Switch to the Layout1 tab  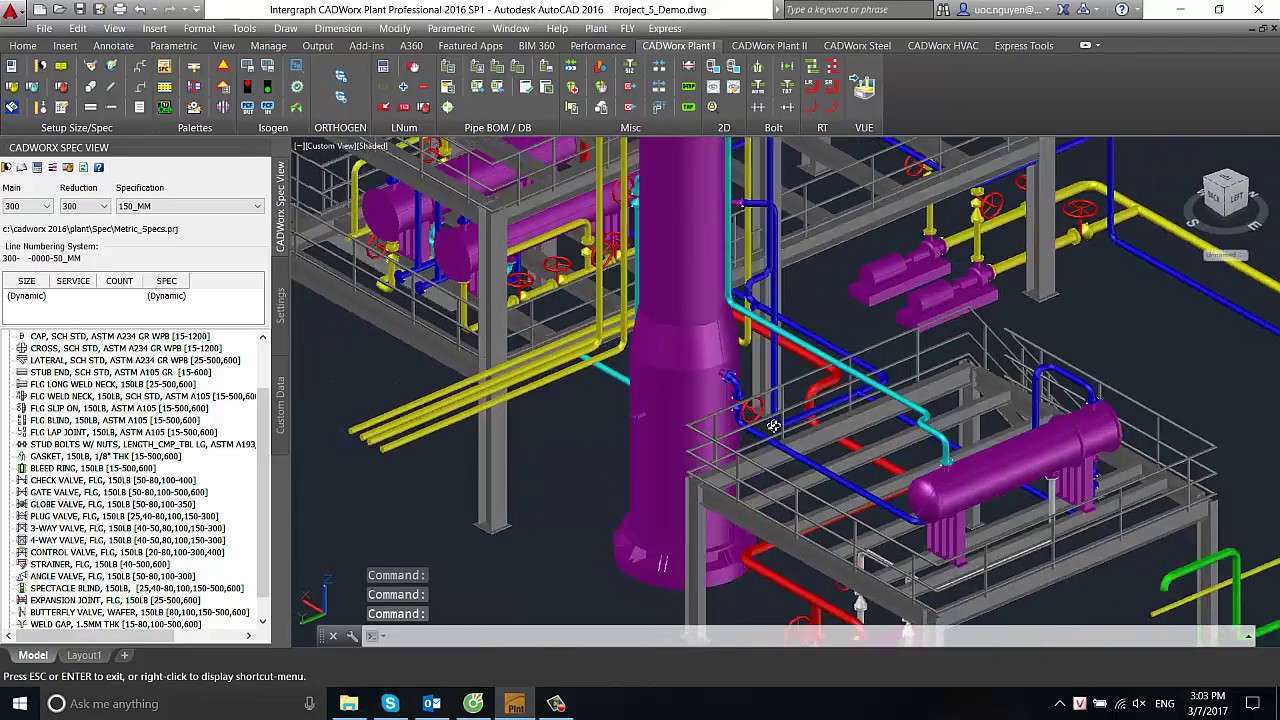point(84,655)
